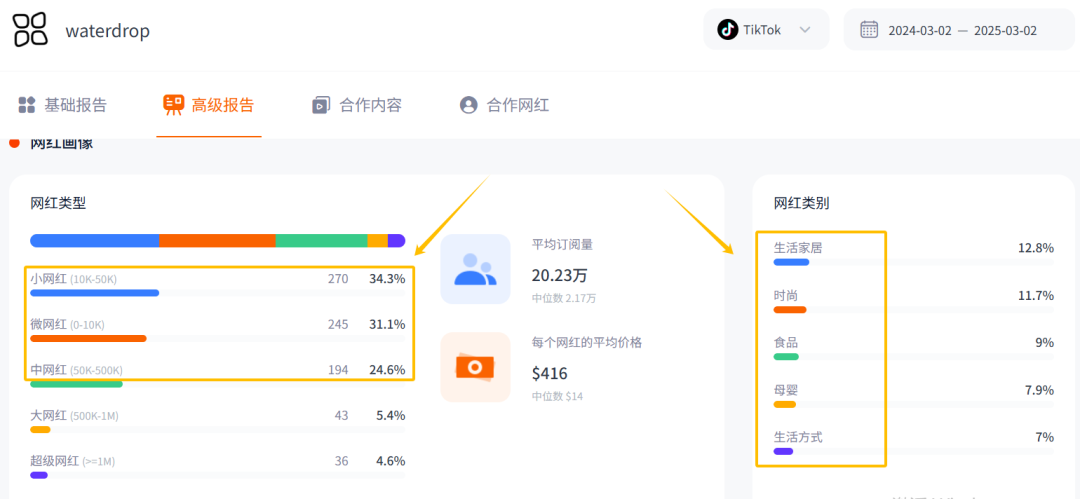Click the orange money bill icon
1080x499 pixels.
coord(475,367)
